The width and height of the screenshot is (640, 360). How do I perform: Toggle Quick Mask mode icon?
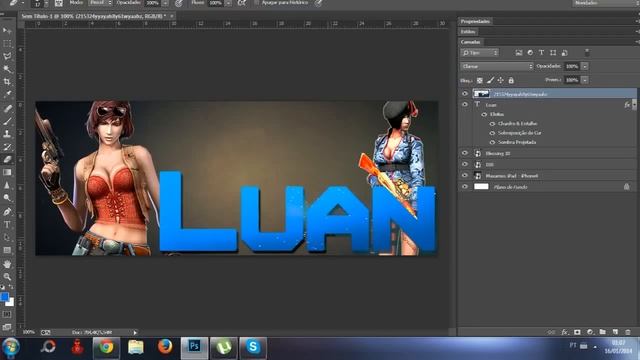7,314
